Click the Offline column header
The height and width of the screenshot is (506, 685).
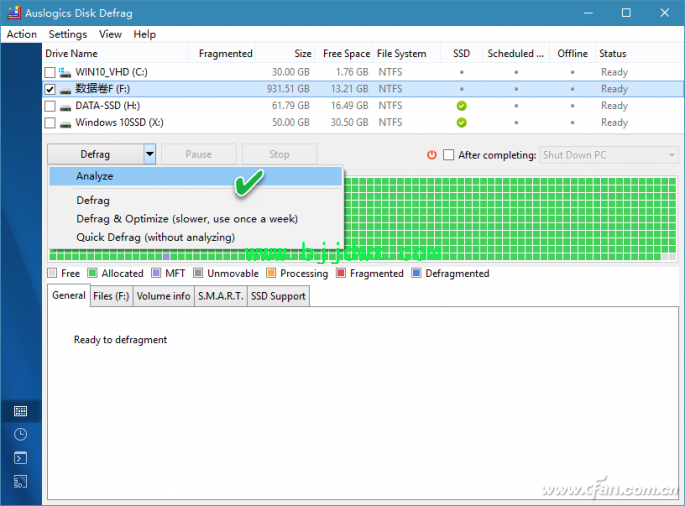click(x=572, y=53)
